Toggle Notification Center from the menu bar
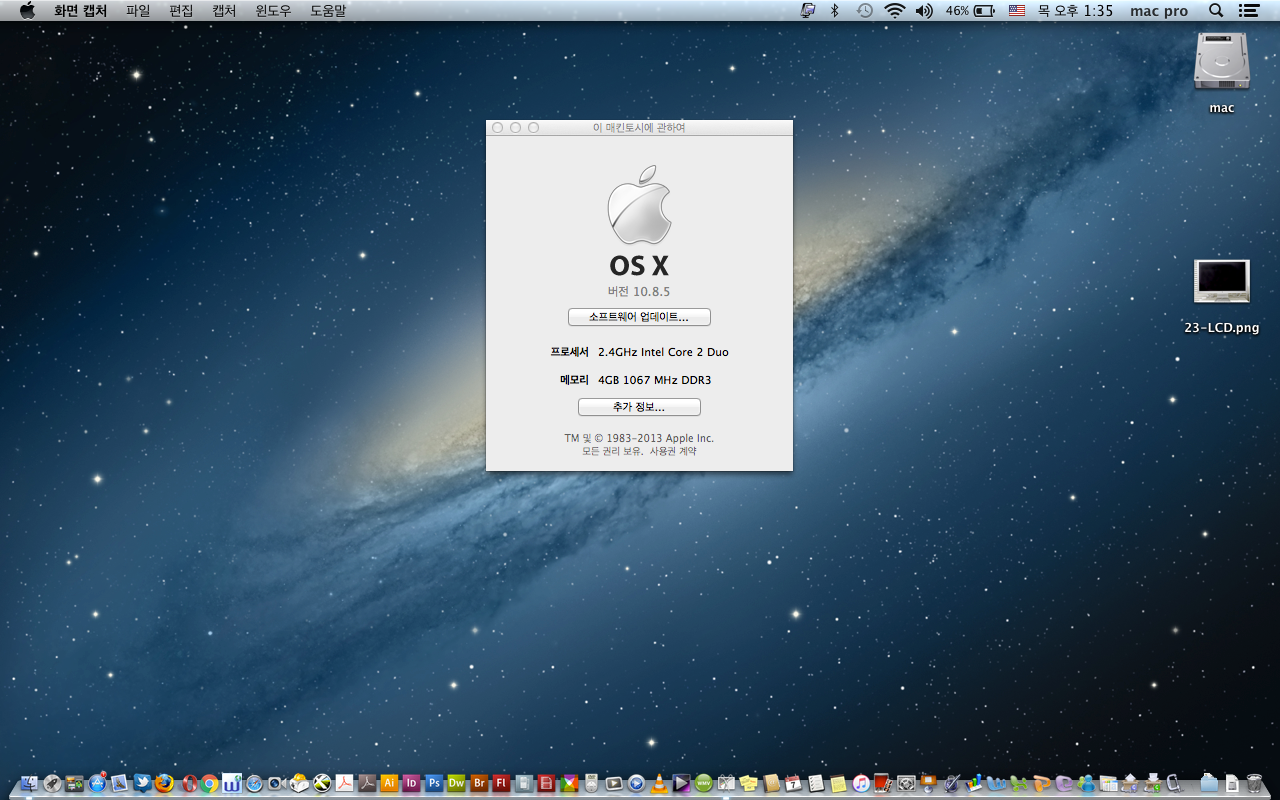This screenshot has width=1280, height=800. click(x=1248, y=11)
